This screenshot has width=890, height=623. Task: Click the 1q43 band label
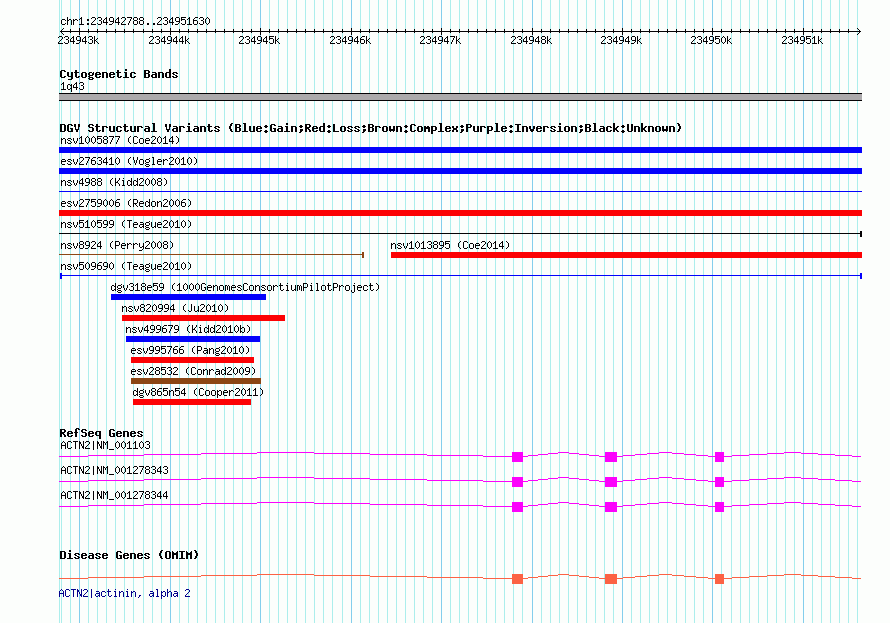coord(72,86)
